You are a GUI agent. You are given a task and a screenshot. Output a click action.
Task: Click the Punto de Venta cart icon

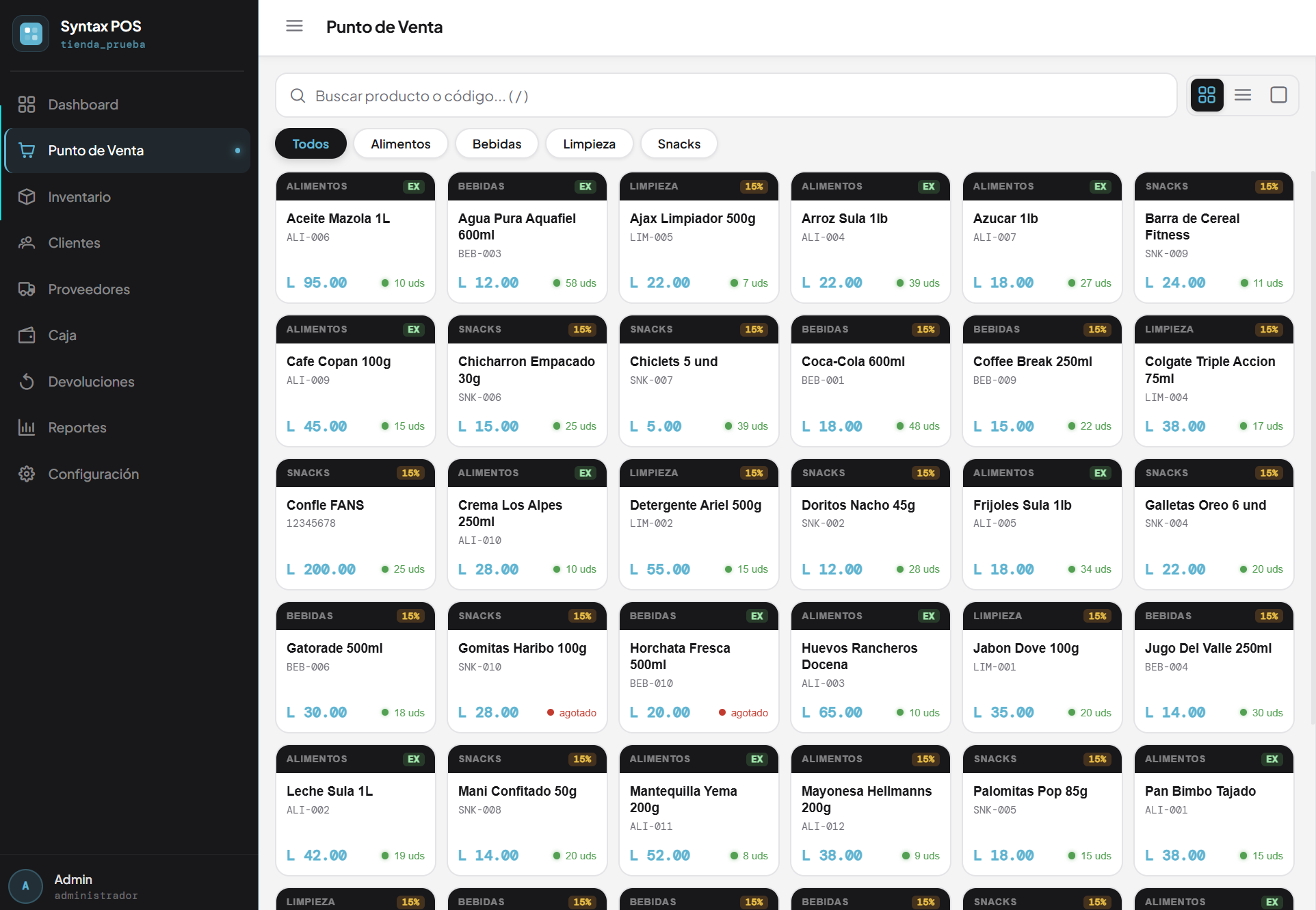[27, 151]
